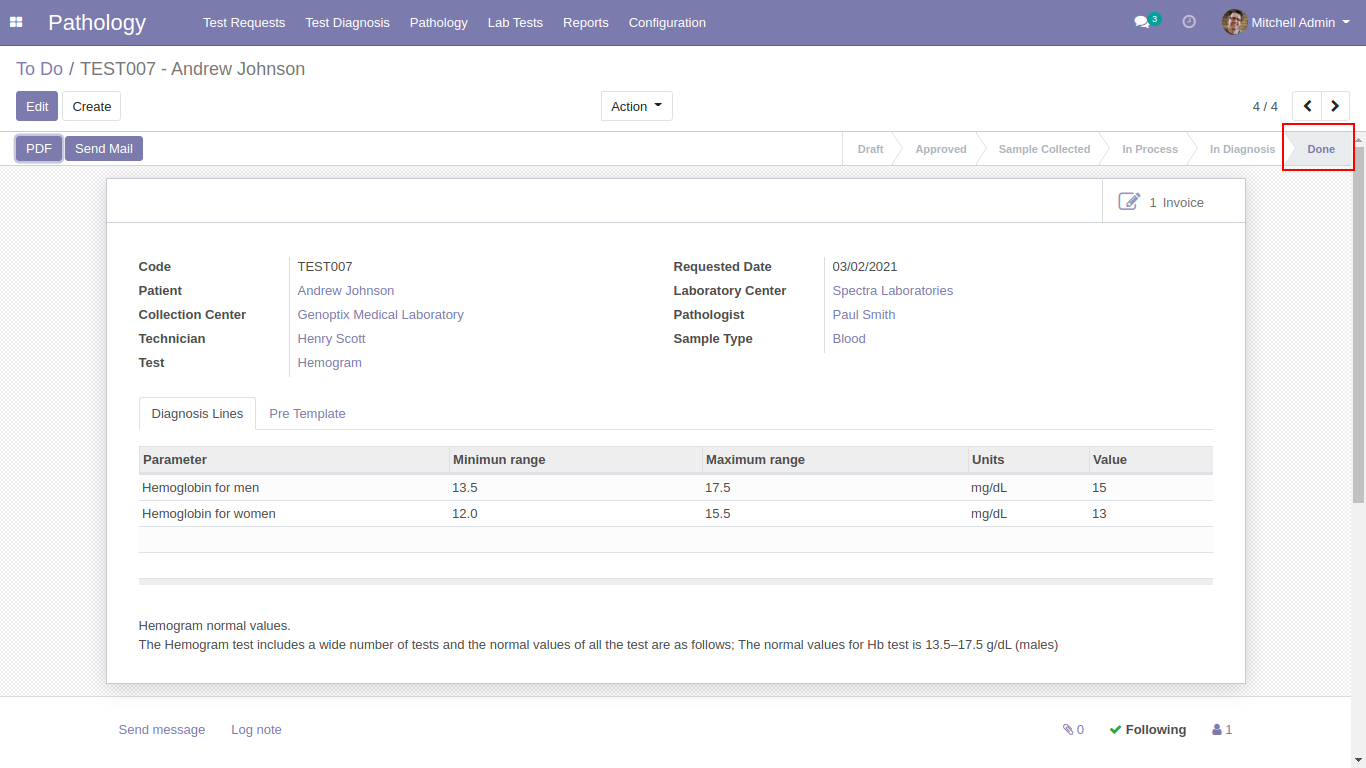1366x768 pixels.
Task: Go to previous record with left arrow
Action: [x=1307, y=106]
